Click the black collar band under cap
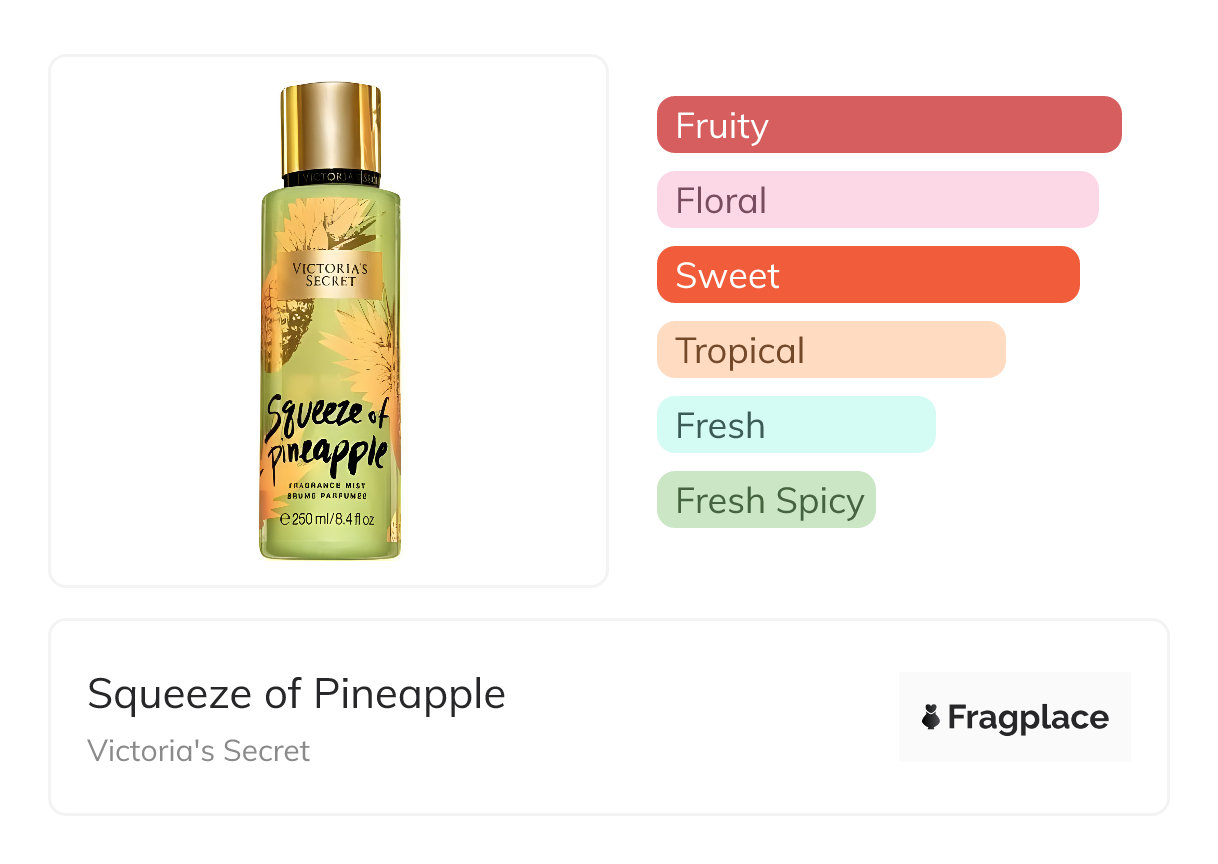 (x=331, y=180)
